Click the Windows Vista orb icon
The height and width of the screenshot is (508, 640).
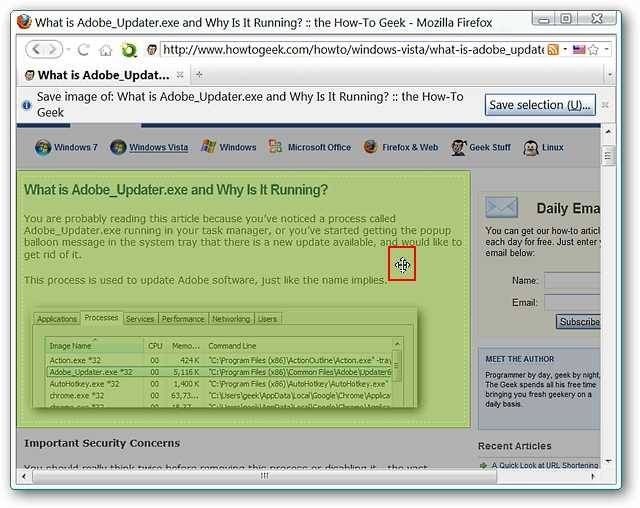pyautogui.click(x=118, y=147)
